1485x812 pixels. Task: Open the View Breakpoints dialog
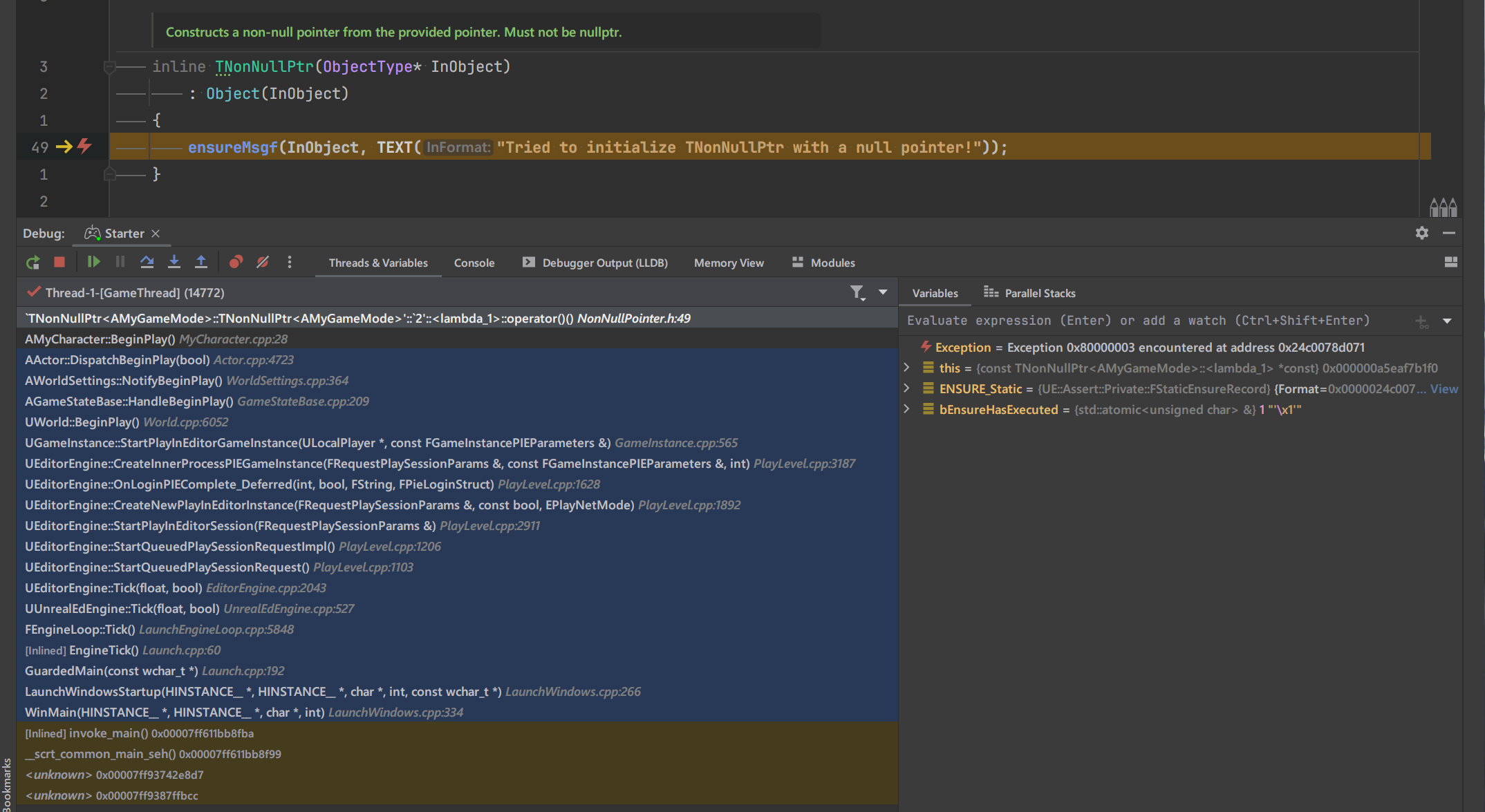click(236, 263)
